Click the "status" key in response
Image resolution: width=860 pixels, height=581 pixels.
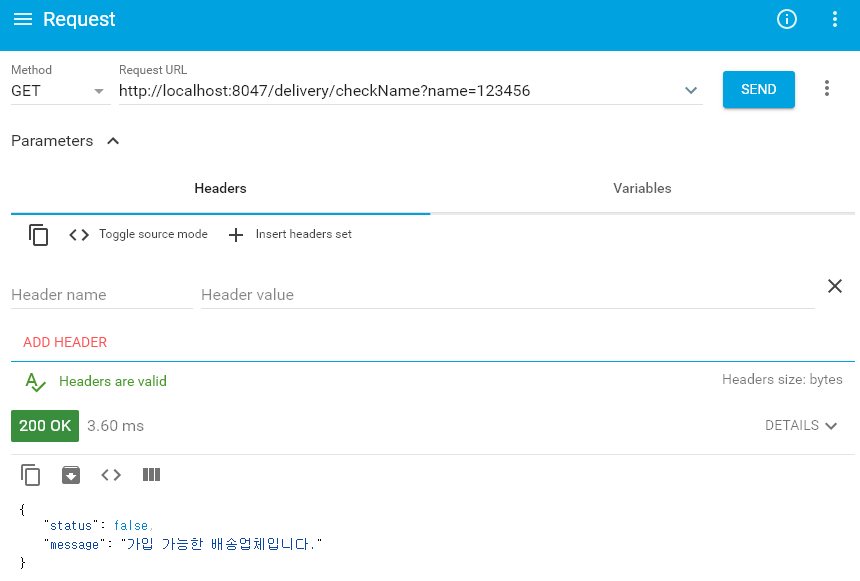71,526
